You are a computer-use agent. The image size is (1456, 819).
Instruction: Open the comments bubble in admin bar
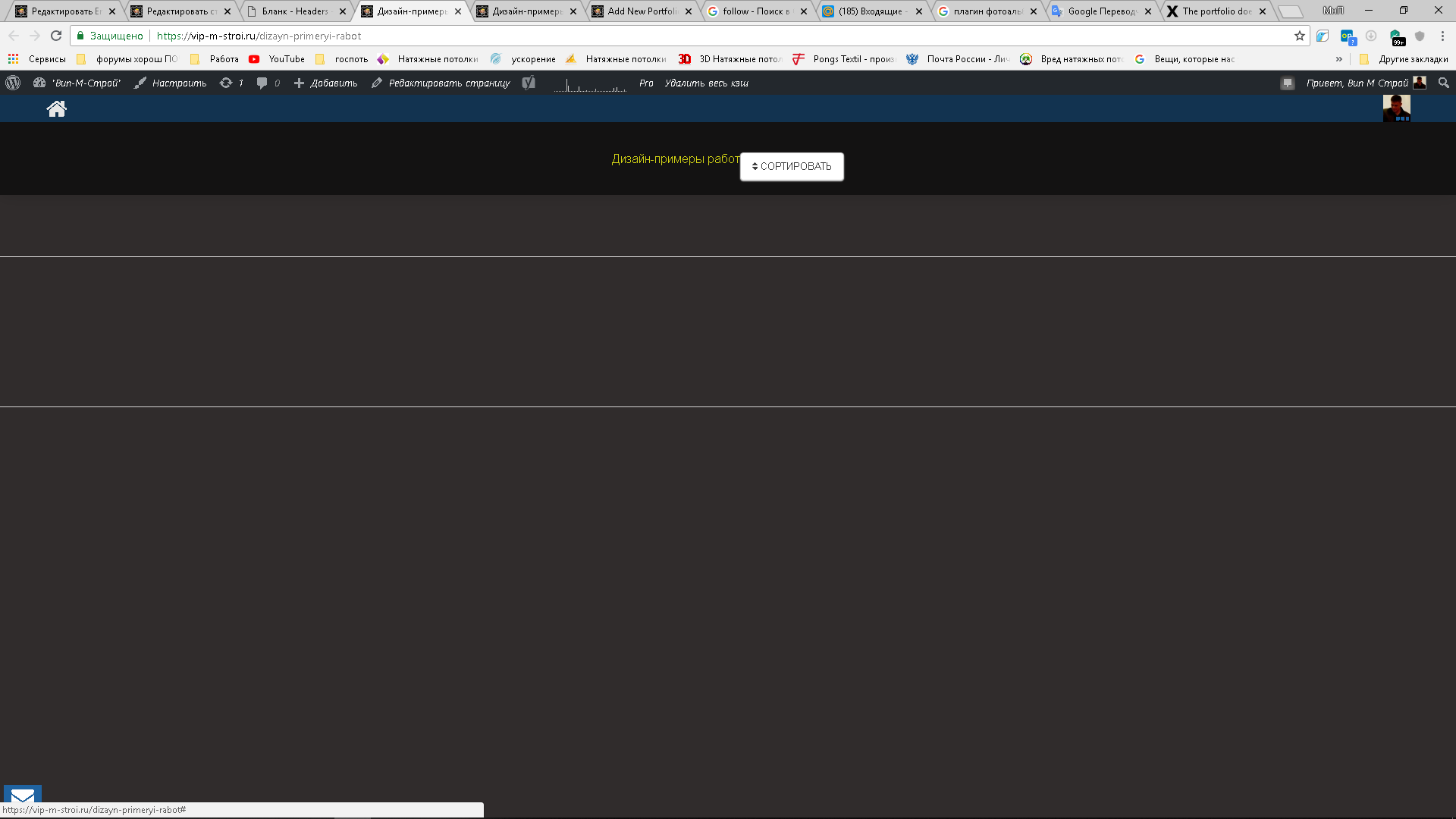[268, 83]
